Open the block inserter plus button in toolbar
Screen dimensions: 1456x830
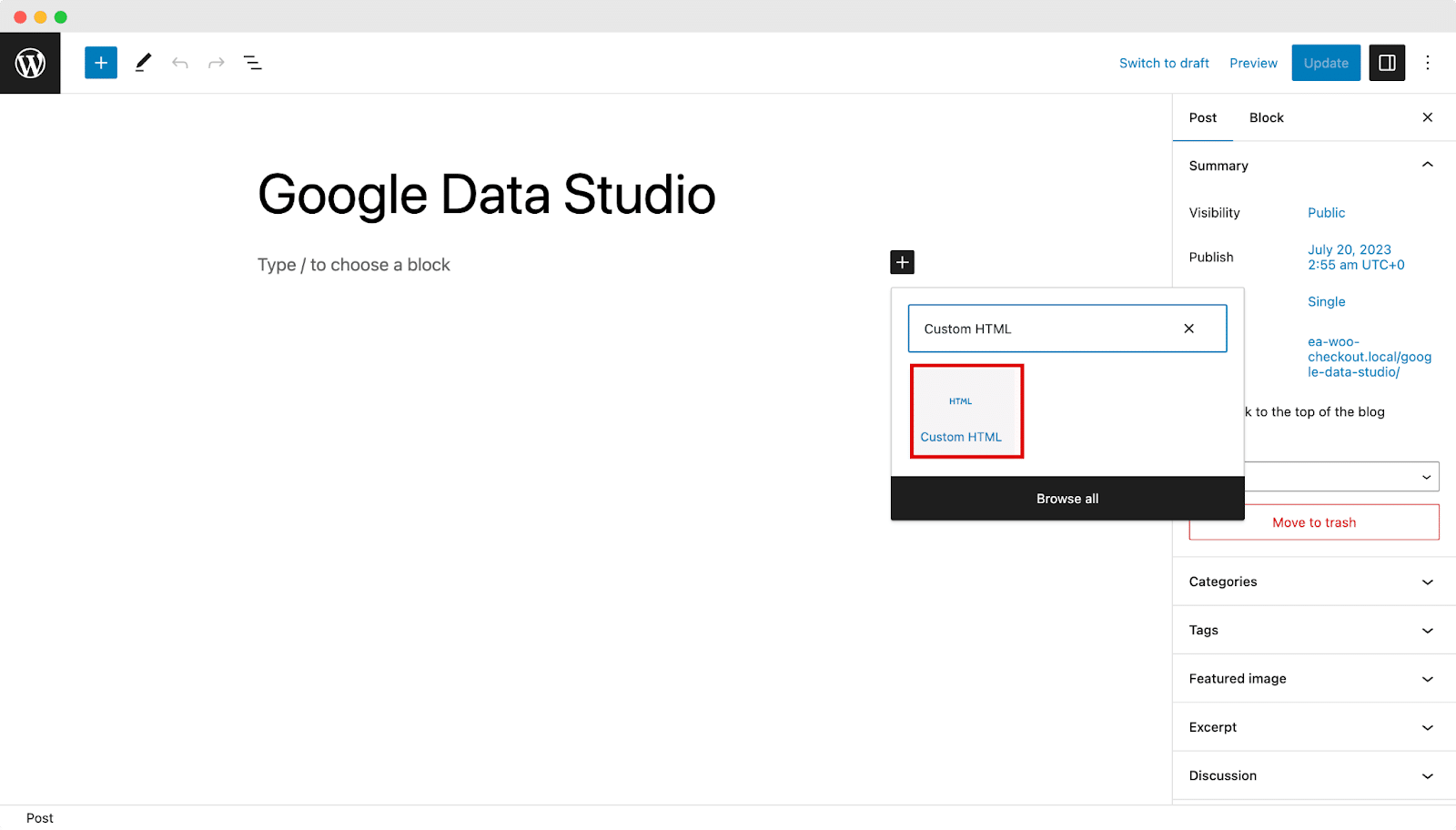click(x=101, y=63)
